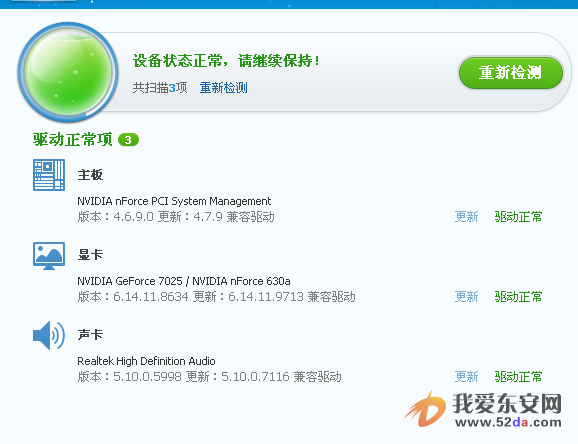Screen dimensions: 578x444
Task: Click the version line 6.14.11.8634 text
Action: (216, 296)
